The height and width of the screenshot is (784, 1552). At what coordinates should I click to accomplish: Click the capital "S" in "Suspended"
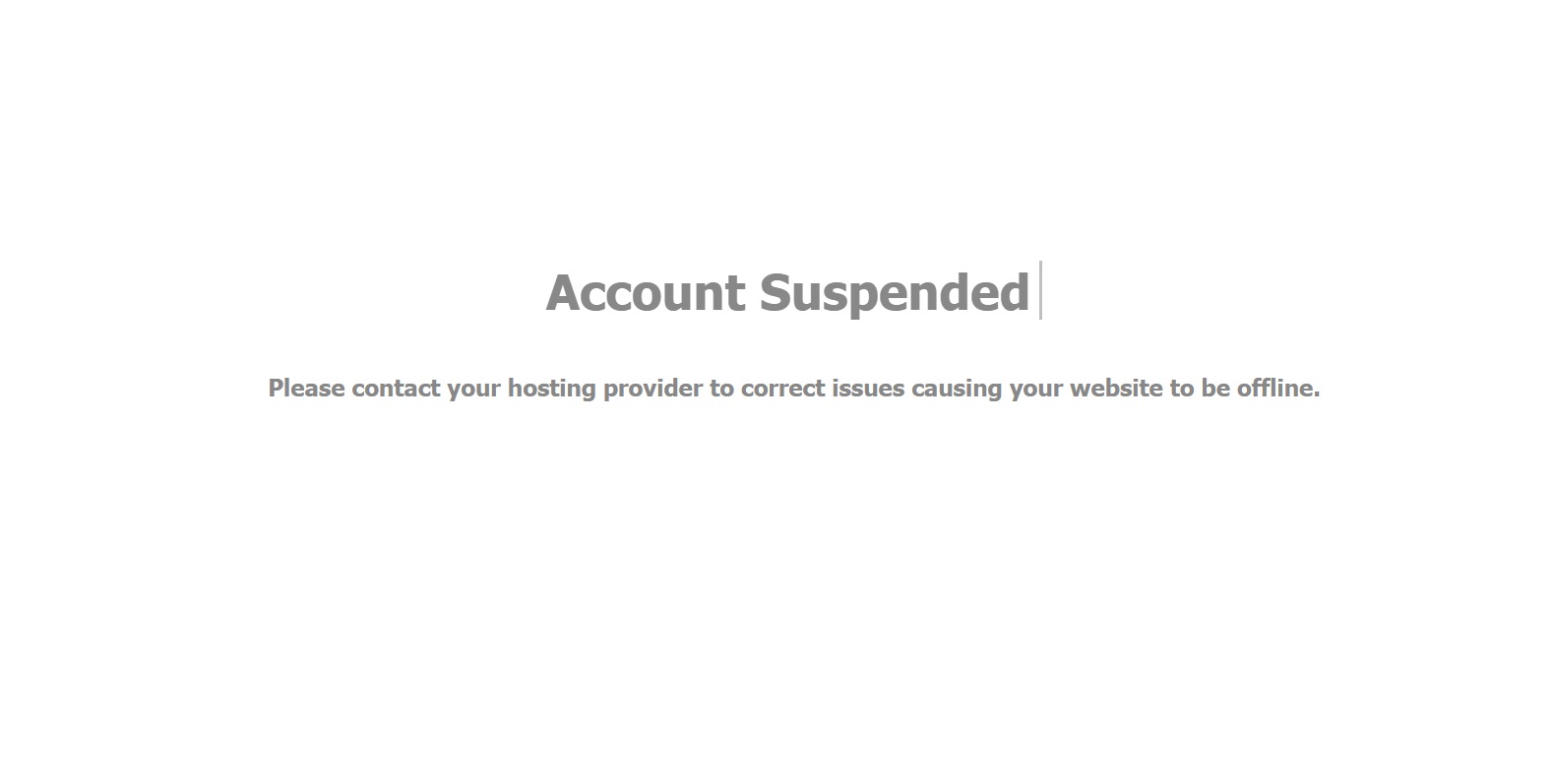click(776, 293)
